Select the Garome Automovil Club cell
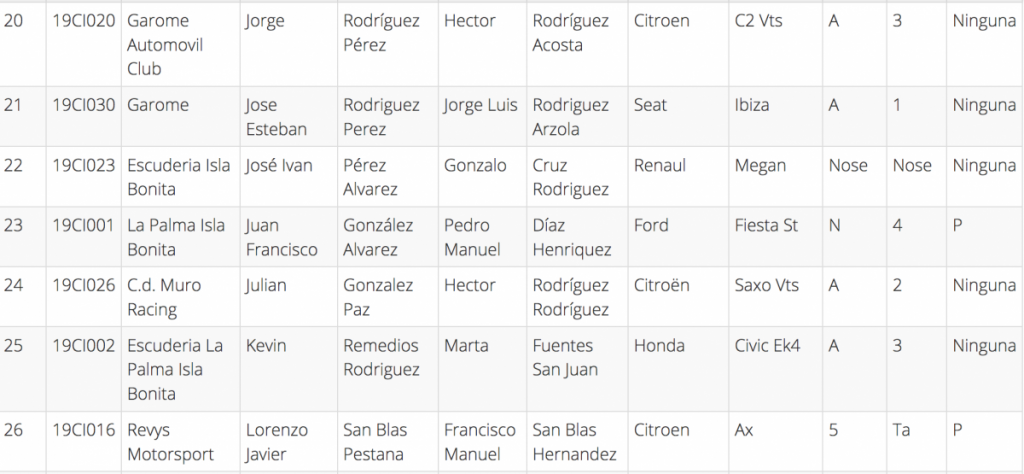This screenshot has height=474, width=1024. 164,45
